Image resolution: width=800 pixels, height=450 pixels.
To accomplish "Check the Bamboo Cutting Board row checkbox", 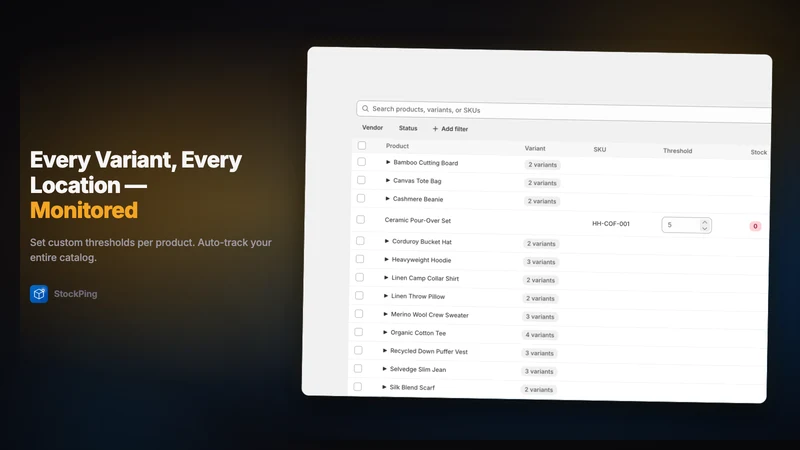I will pyautogui.click(x=361, y=162).
